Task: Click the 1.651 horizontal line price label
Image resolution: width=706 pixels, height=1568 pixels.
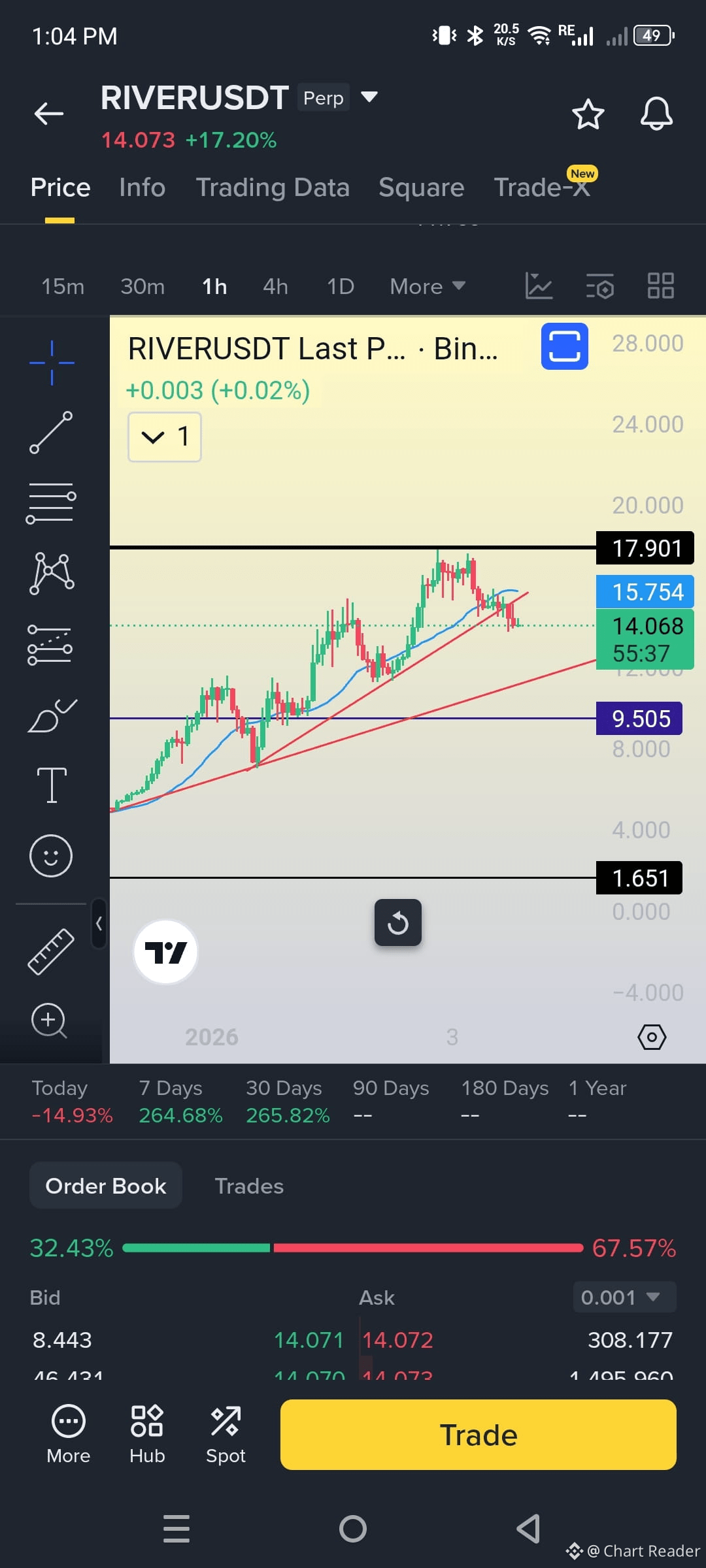Action: click(639, 878)
